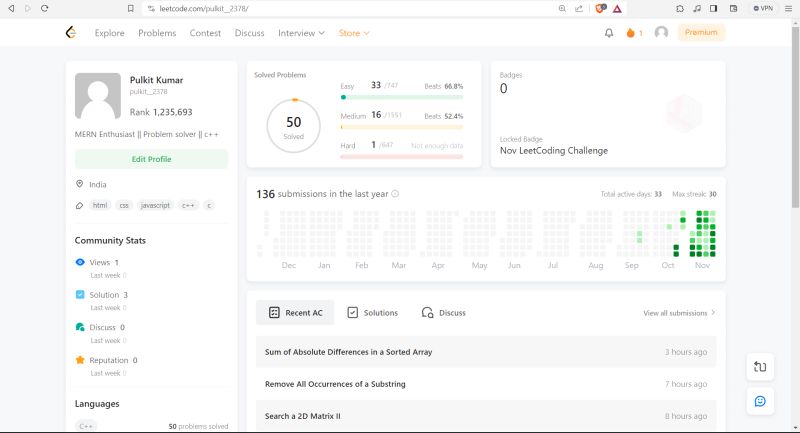The image size is (800, 433).
Task: Bookmark this page with the bookmark icon
Action: pyautogui.click(x=131, y=9)
